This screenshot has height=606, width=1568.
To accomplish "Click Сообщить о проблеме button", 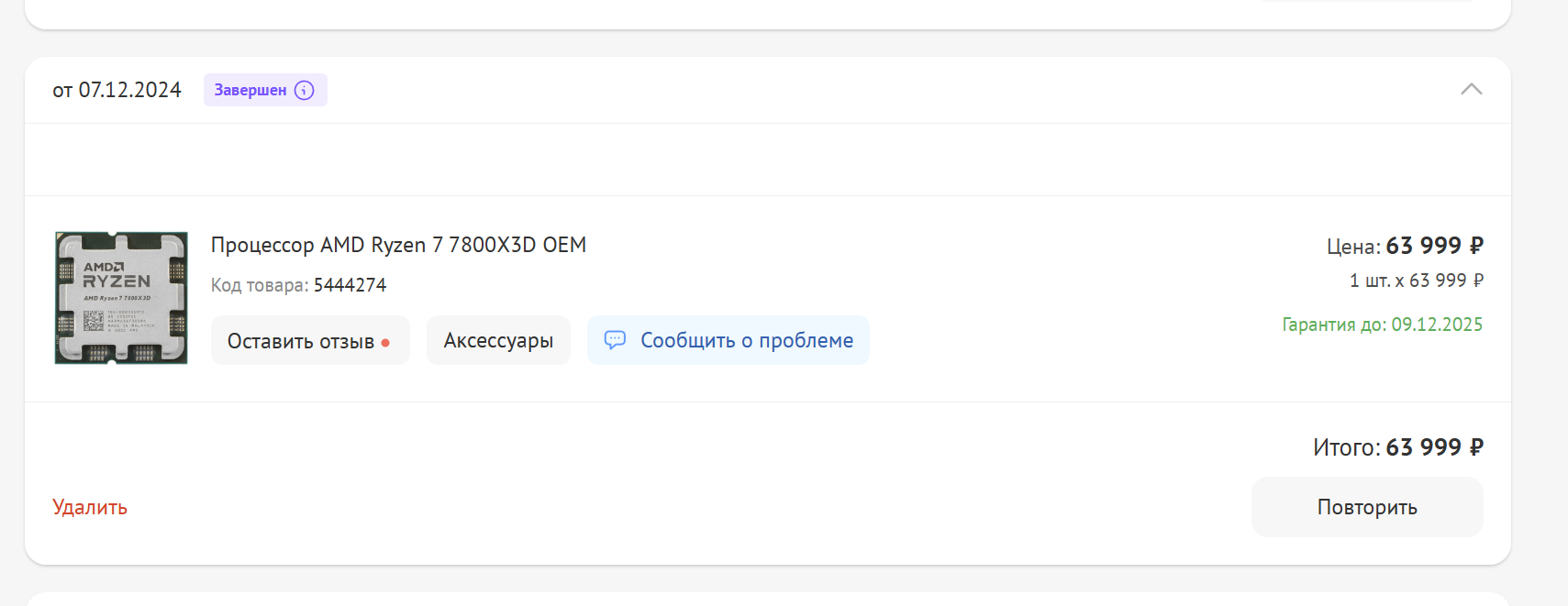I will (728, 340).
